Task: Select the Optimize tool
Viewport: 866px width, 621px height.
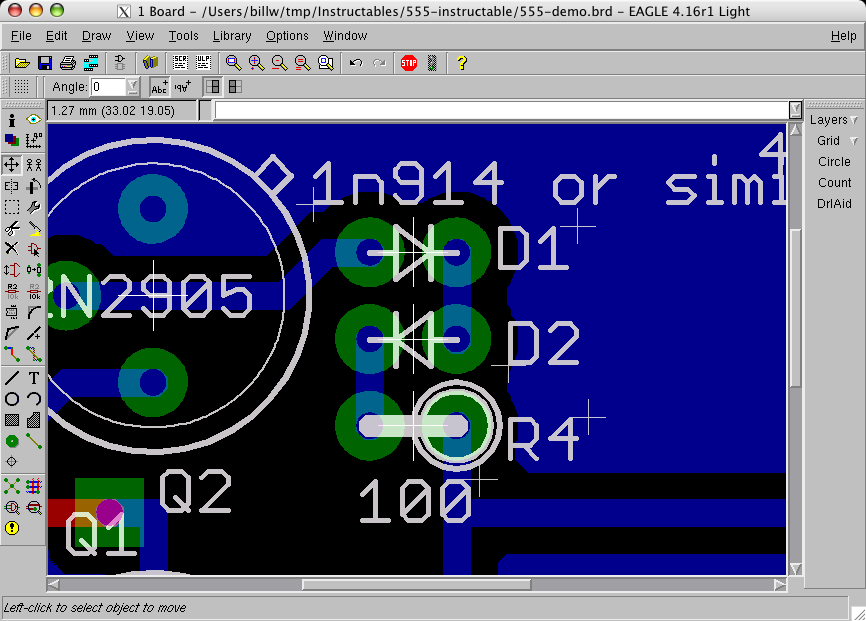Action: coord(34,333)
